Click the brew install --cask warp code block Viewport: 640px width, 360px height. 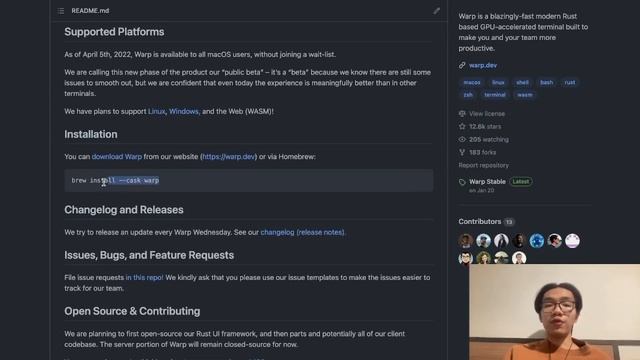tap(249, 180)
